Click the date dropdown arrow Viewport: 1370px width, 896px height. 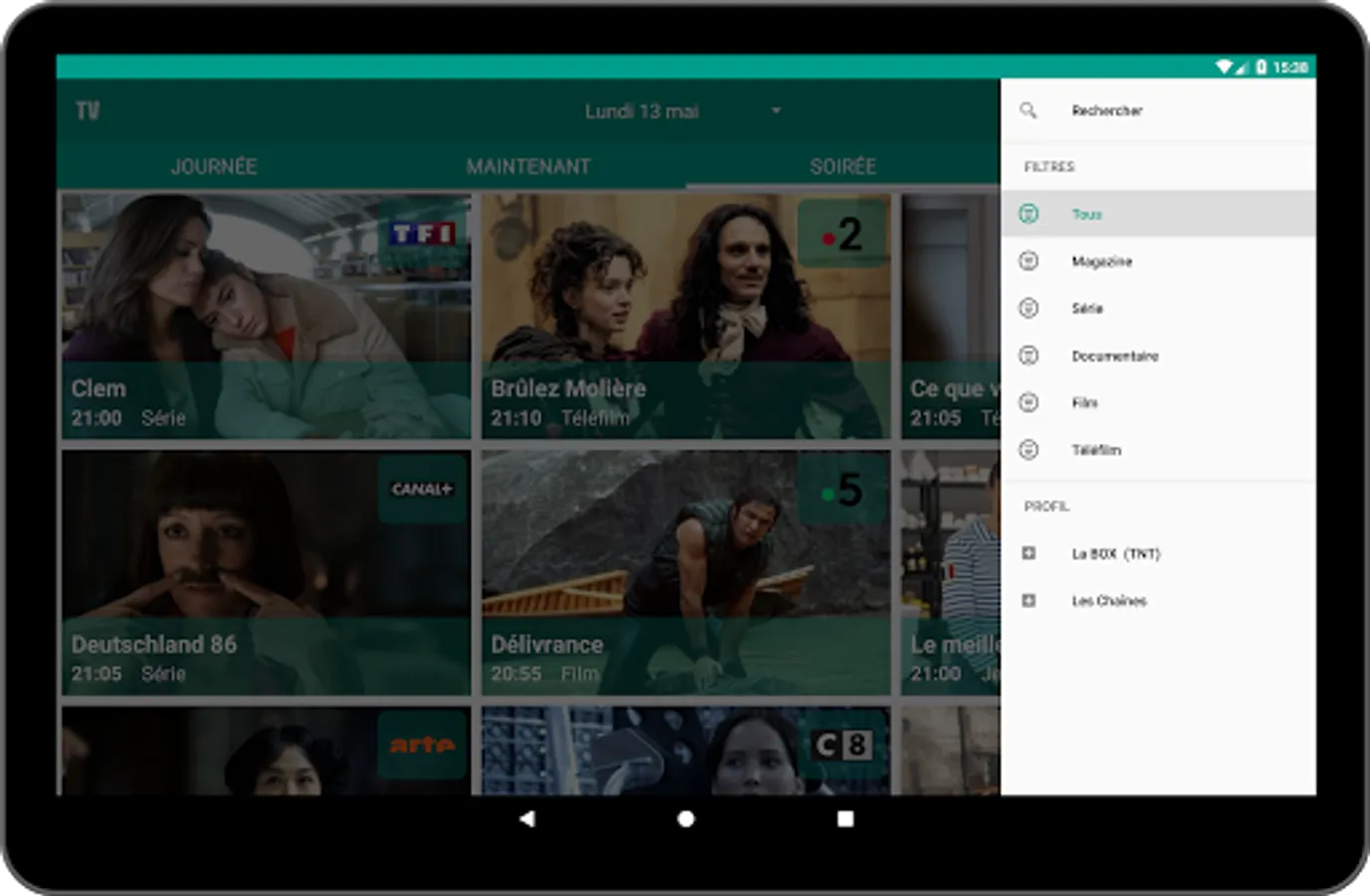(776, 111)
